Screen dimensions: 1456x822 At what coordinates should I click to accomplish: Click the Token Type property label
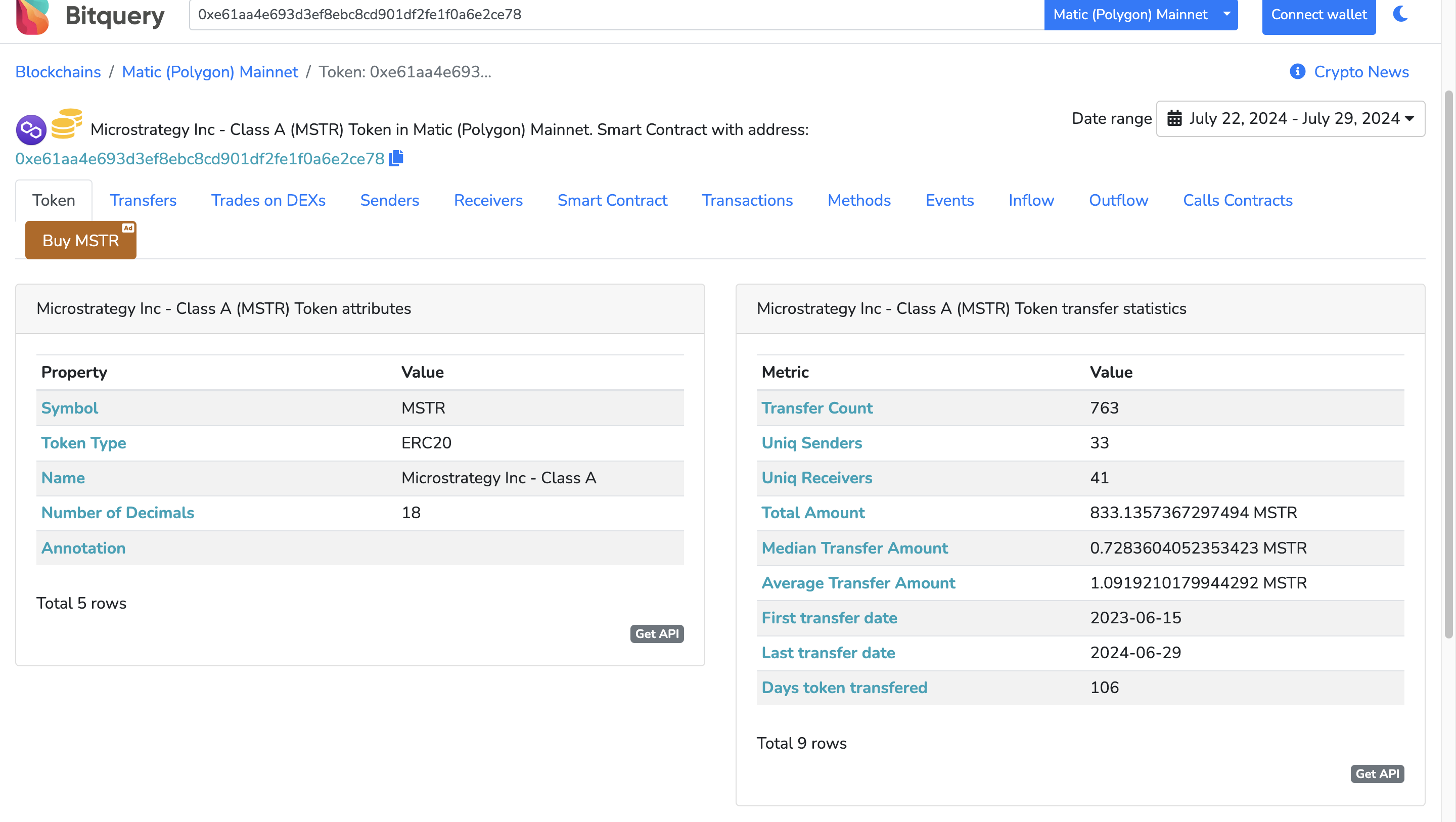point(83,443)
